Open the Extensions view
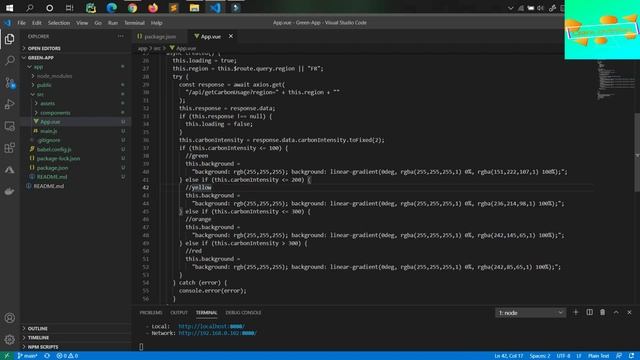The image size is (640, 360). 9,148
